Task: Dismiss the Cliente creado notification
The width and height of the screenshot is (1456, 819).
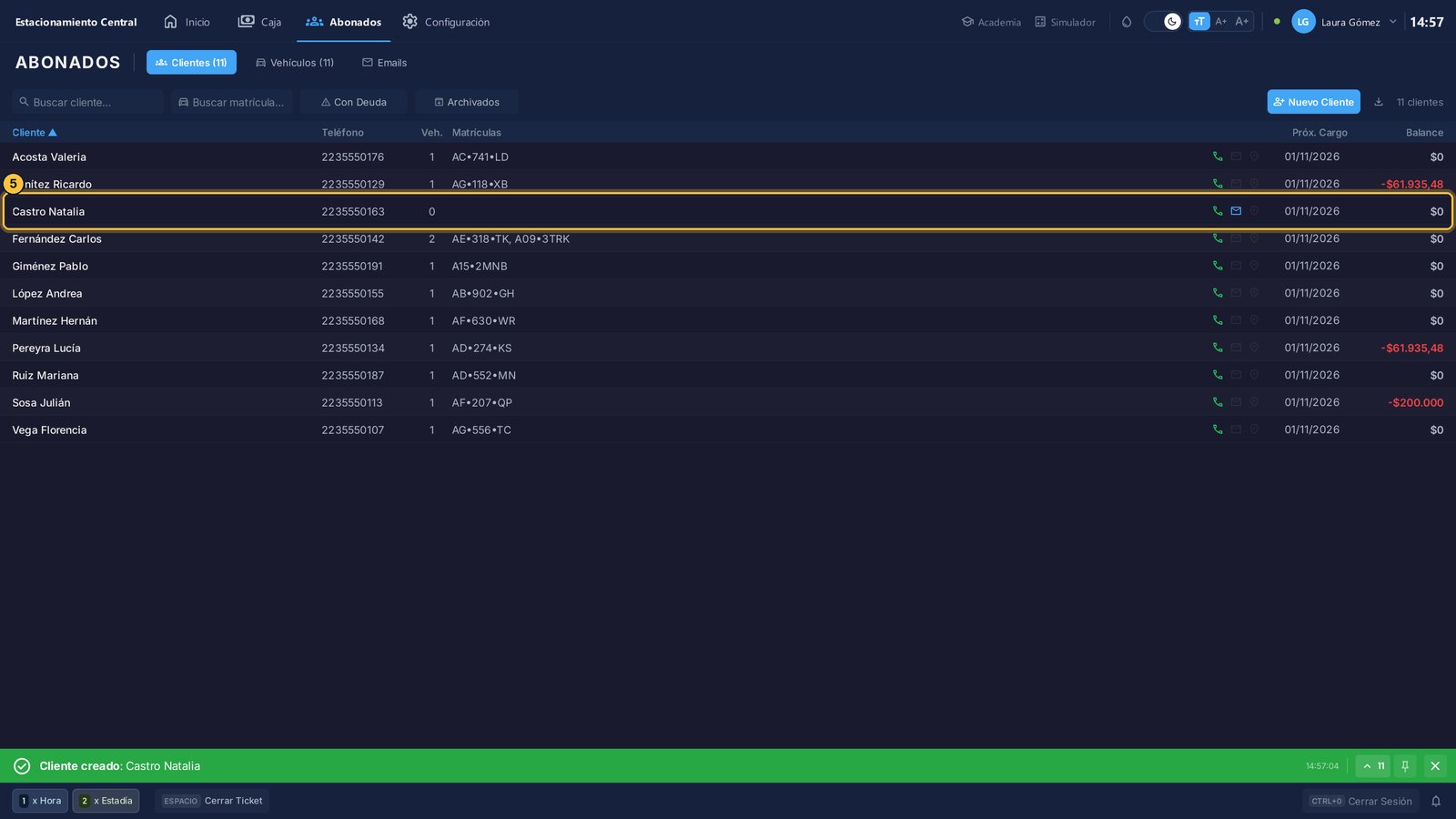Action: 1435,766
